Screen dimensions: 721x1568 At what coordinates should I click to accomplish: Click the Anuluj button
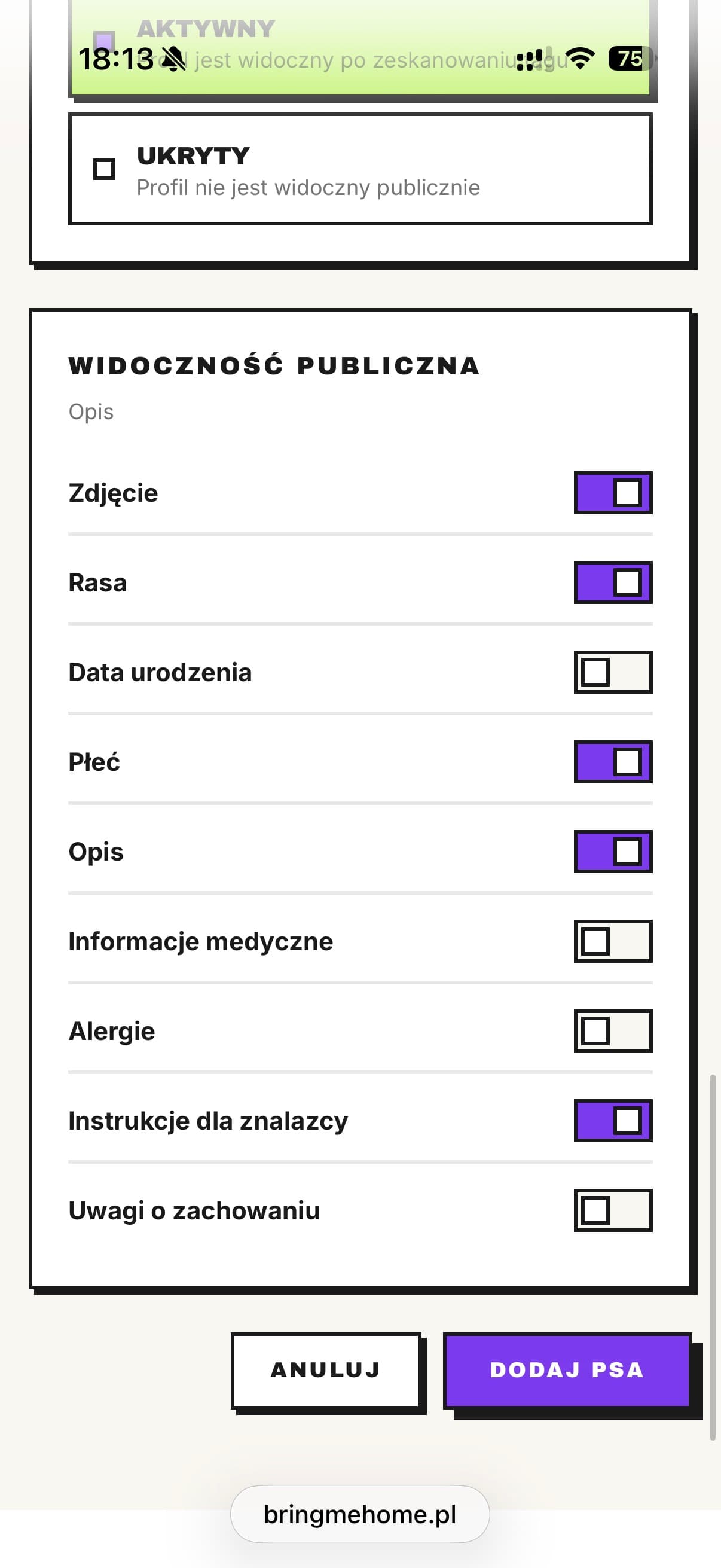(326, 1370)
